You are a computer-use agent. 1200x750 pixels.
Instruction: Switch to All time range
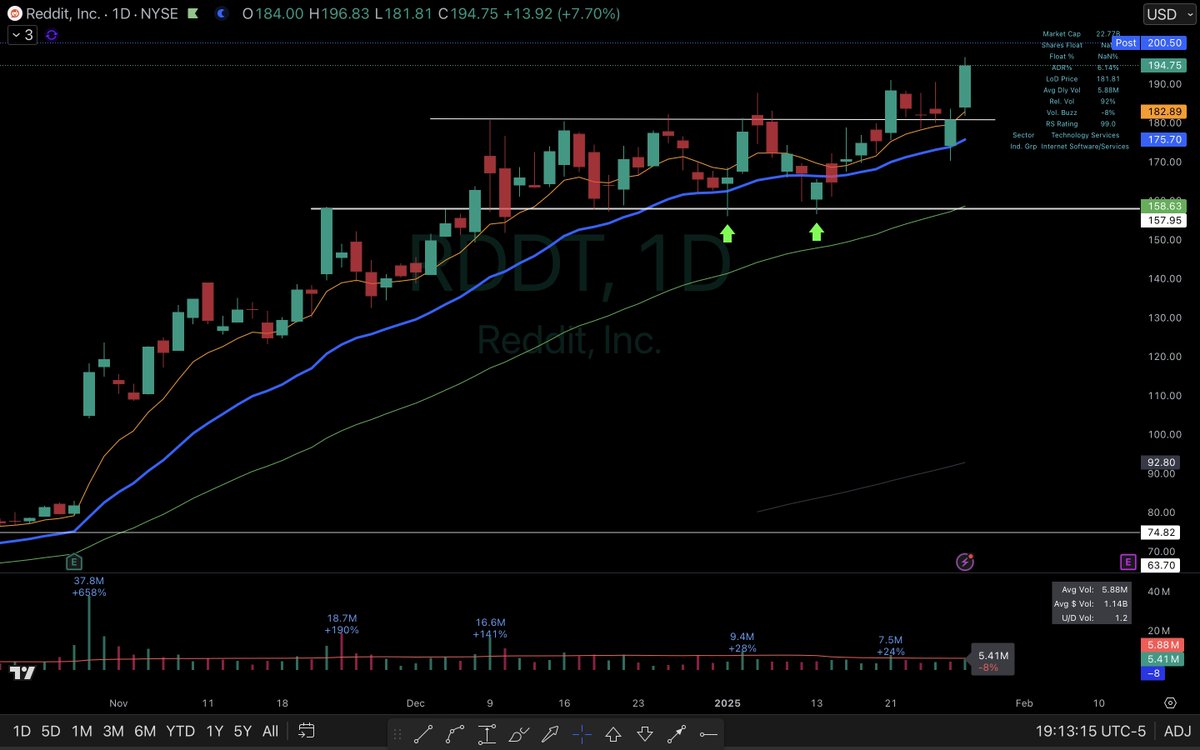tap(271, 731)
